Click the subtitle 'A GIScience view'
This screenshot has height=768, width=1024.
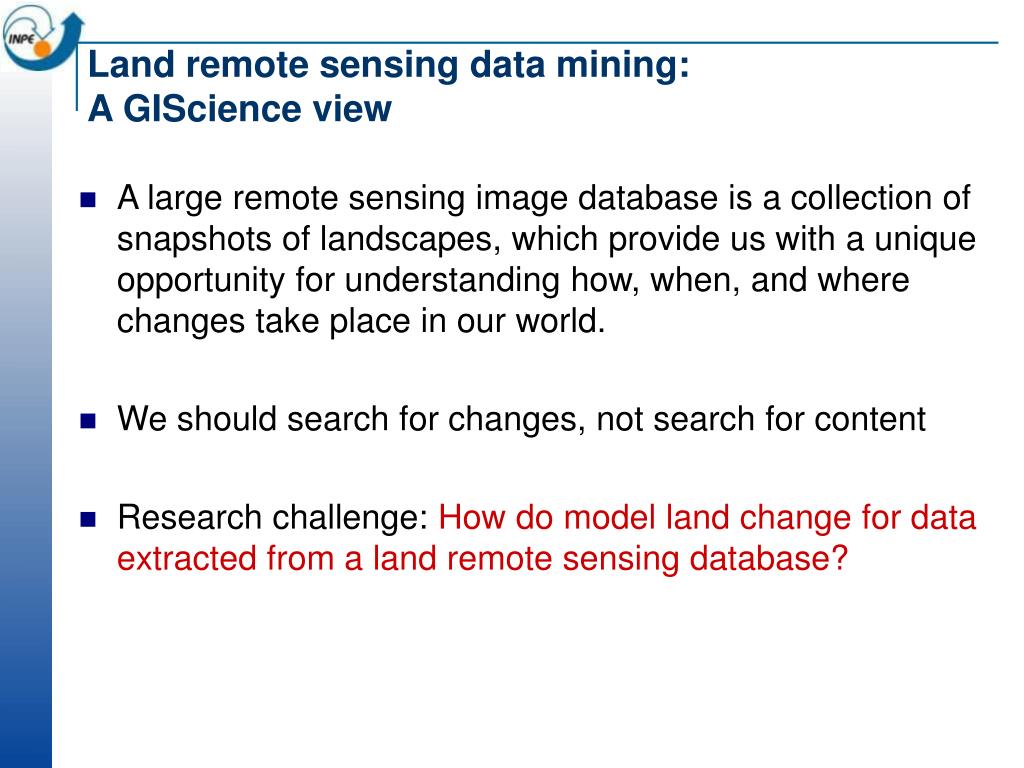coord(240,108)
